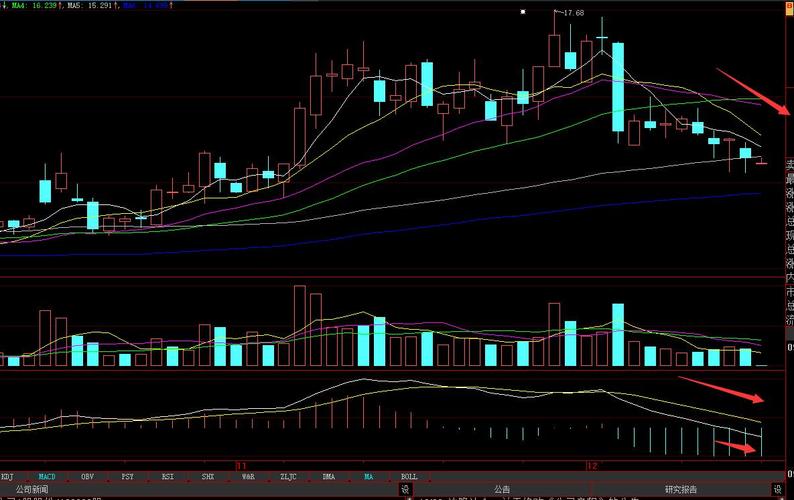Click 设 settings button beside 公司新闻
This screenshot has width=794, height=500.
[405, 489]
